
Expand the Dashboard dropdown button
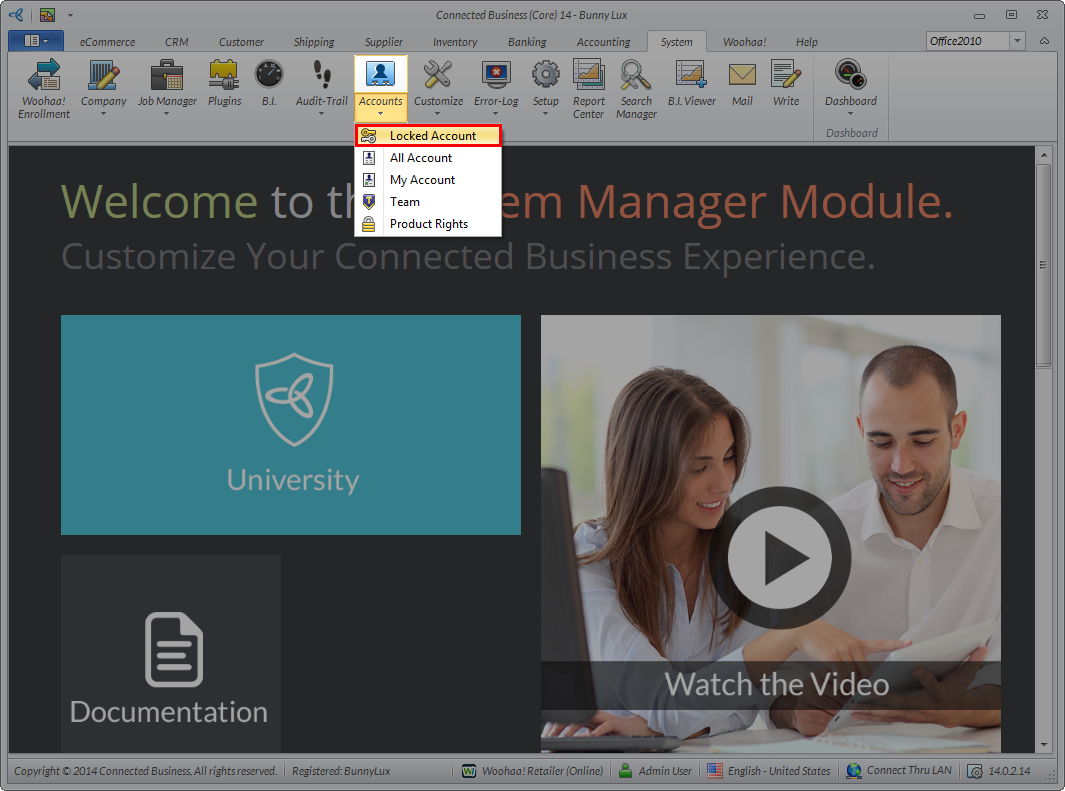850,113
